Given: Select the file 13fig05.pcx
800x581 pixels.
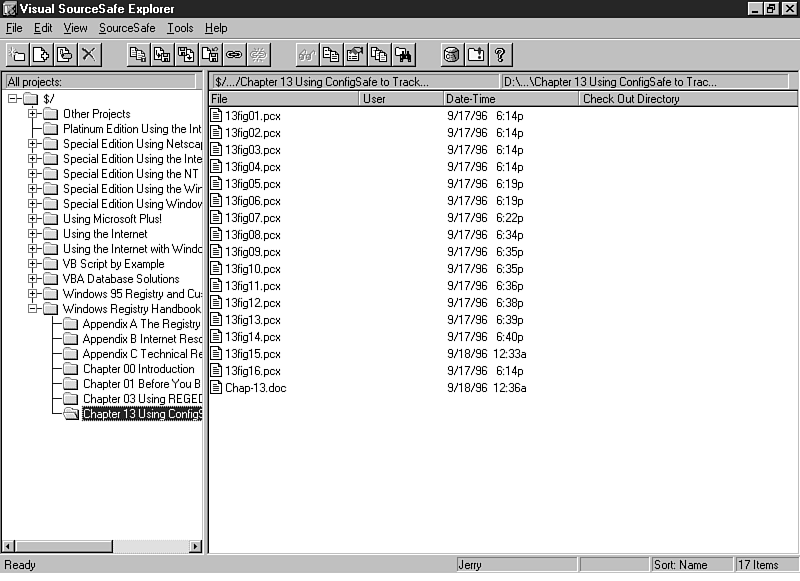Looking at the screenshot, I should (x=253, y=184).
